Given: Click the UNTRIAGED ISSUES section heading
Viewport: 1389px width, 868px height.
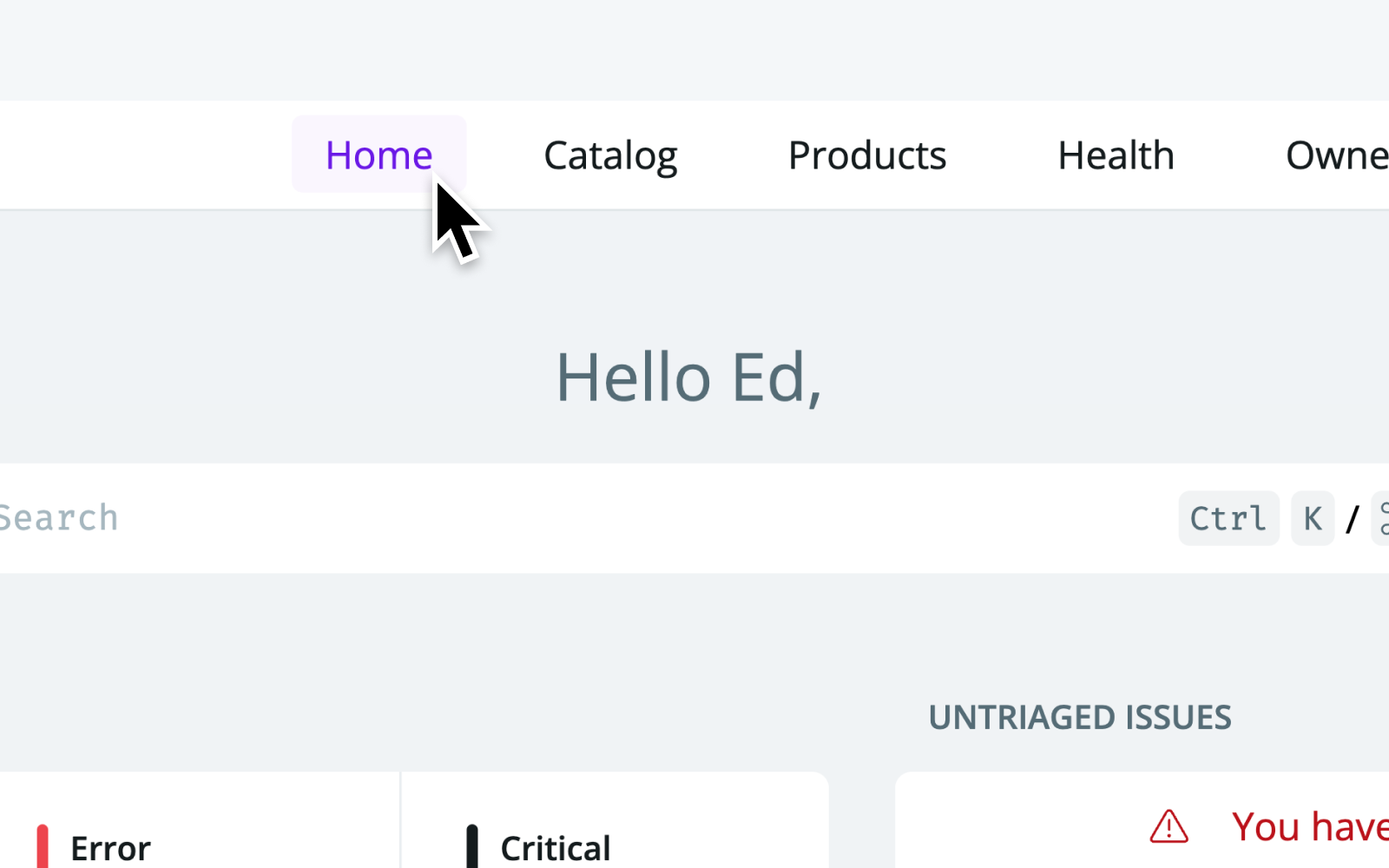Looking at the screenshot, I should [x=1080, y=718].
